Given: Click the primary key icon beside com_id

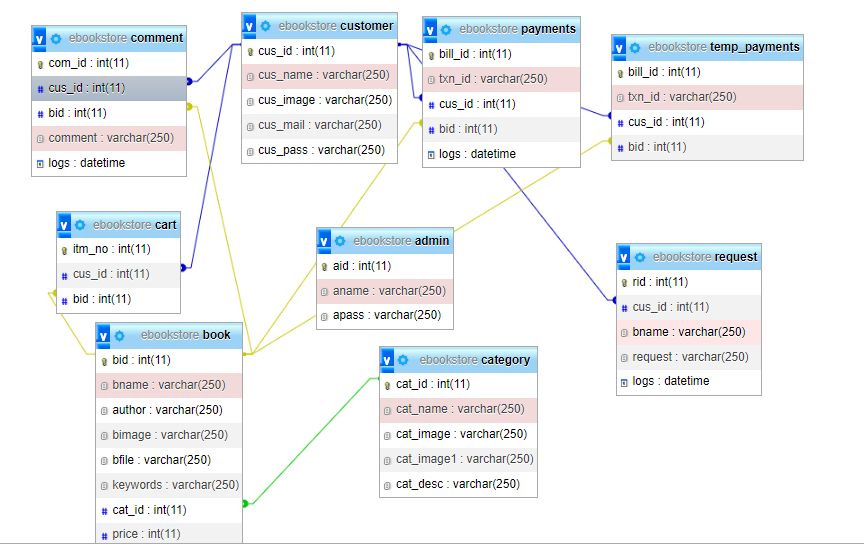Looking at the screenshot, I should [x=40, y=64].
